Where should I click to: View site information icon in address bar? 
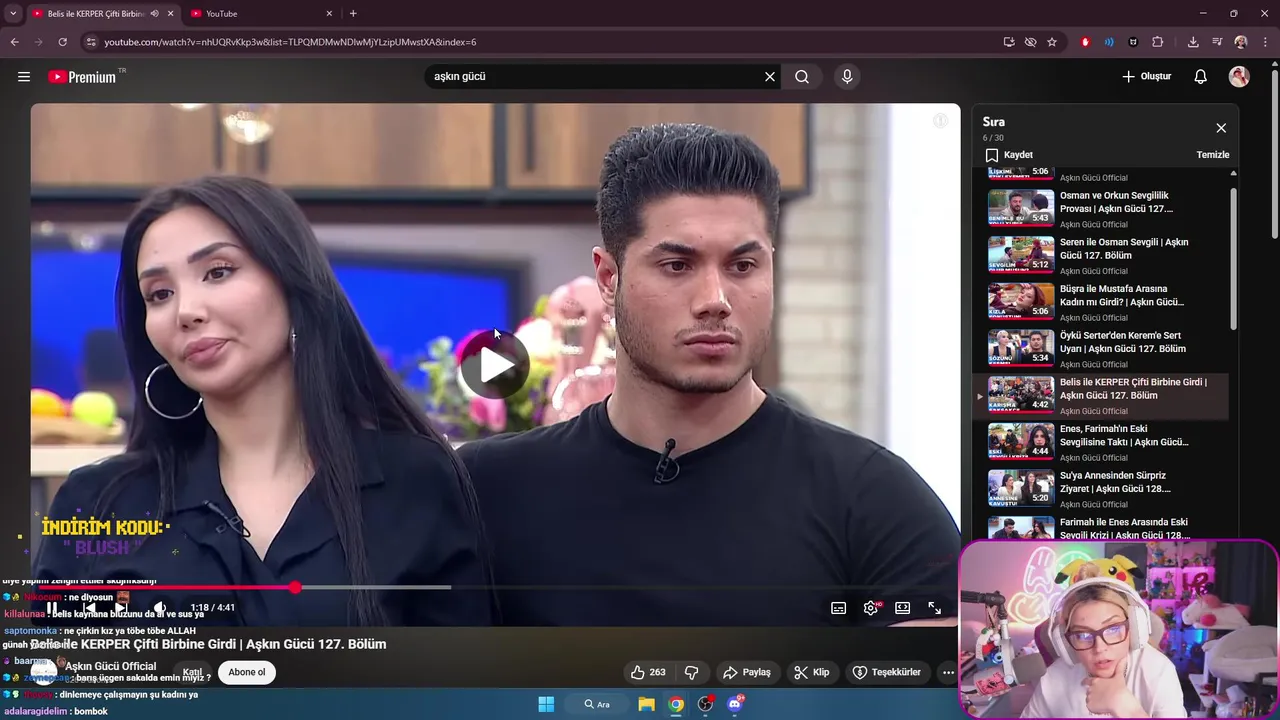[91, 42]
